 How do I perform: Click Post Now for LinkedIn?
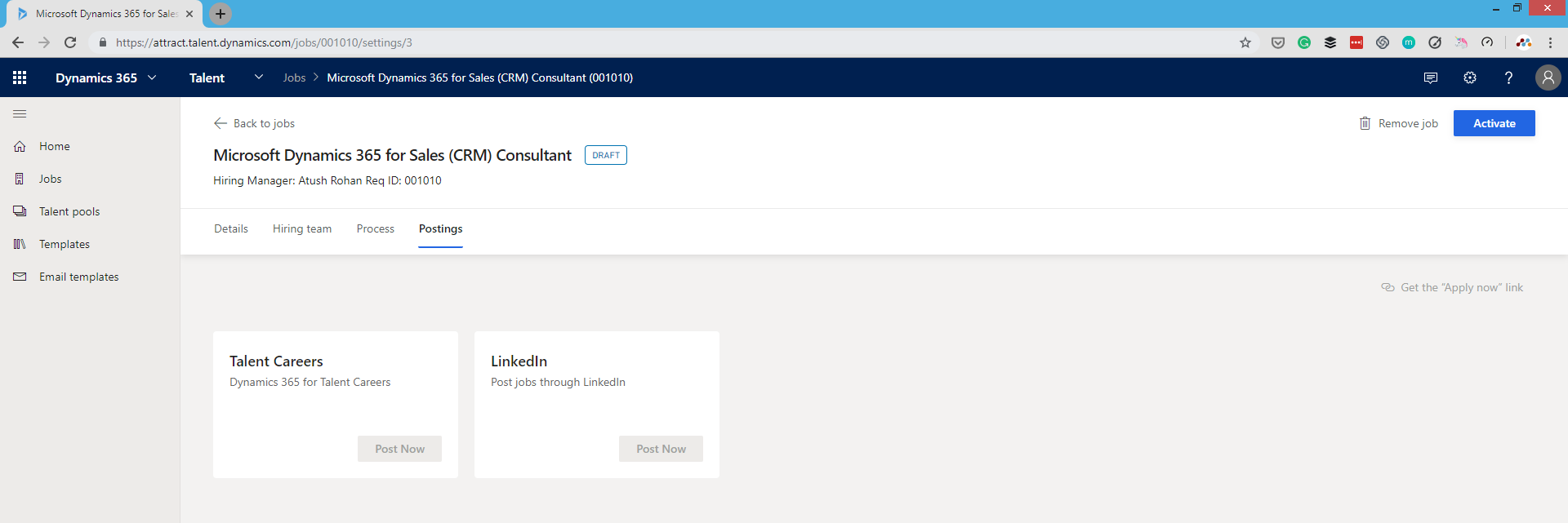[x=661, y=449]
